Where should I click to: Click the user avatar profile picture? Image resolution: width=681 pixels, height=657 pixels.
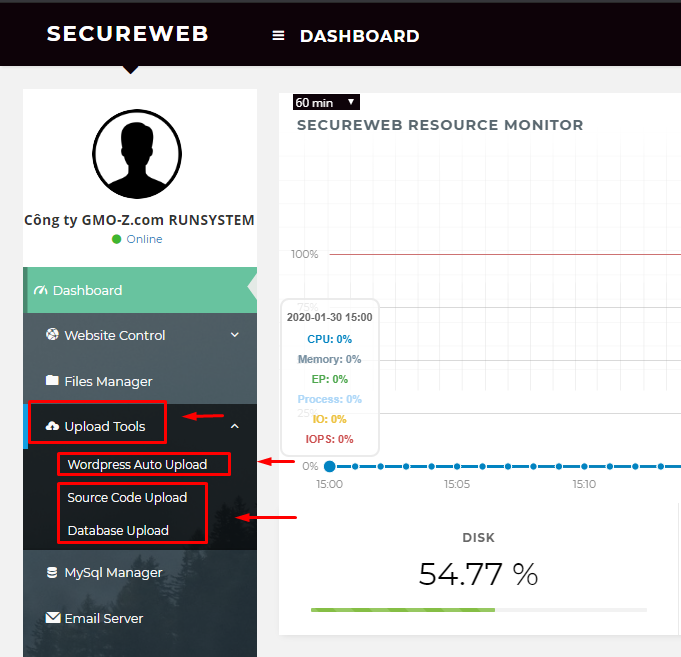[x=137, y=154]
